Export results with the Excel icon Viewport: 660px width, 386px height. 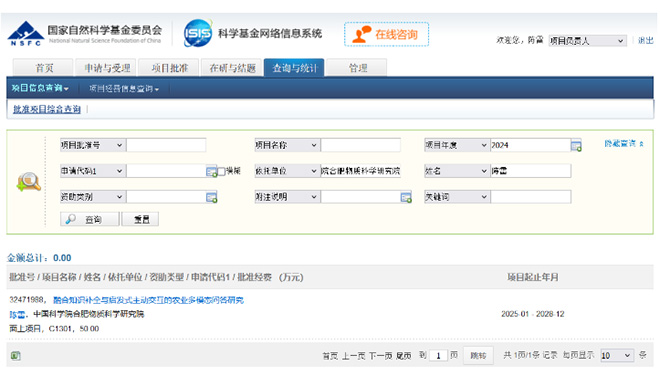(16, 356)
